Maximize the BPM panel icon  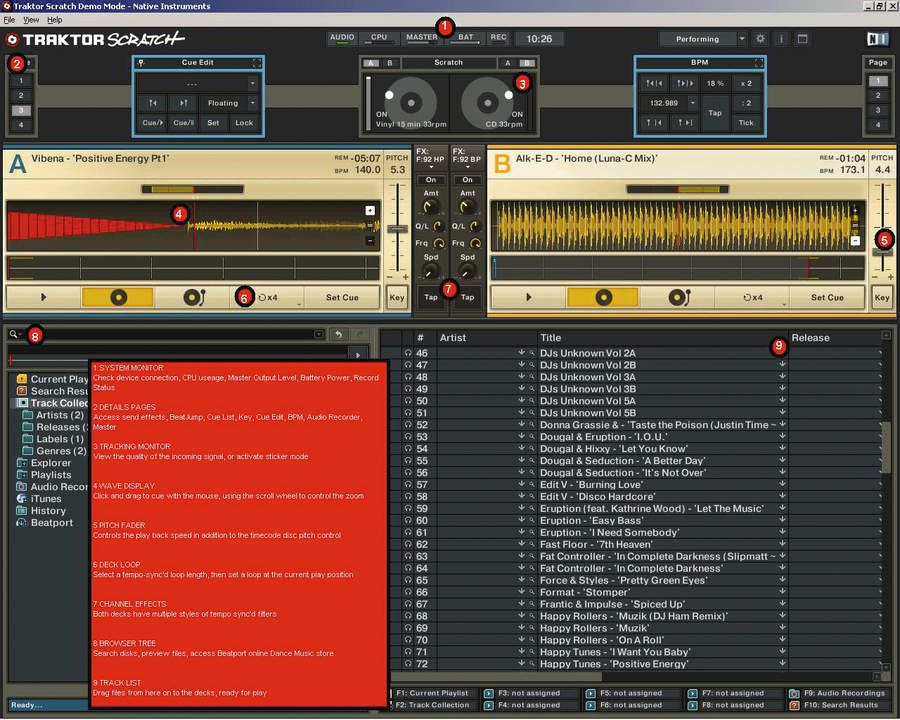[759, 63]
